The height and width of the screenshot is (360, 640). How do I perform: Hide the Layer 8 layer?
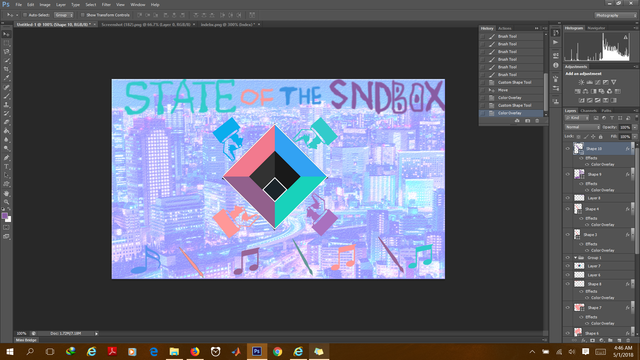pyautogui.click(x=567, y=198)
